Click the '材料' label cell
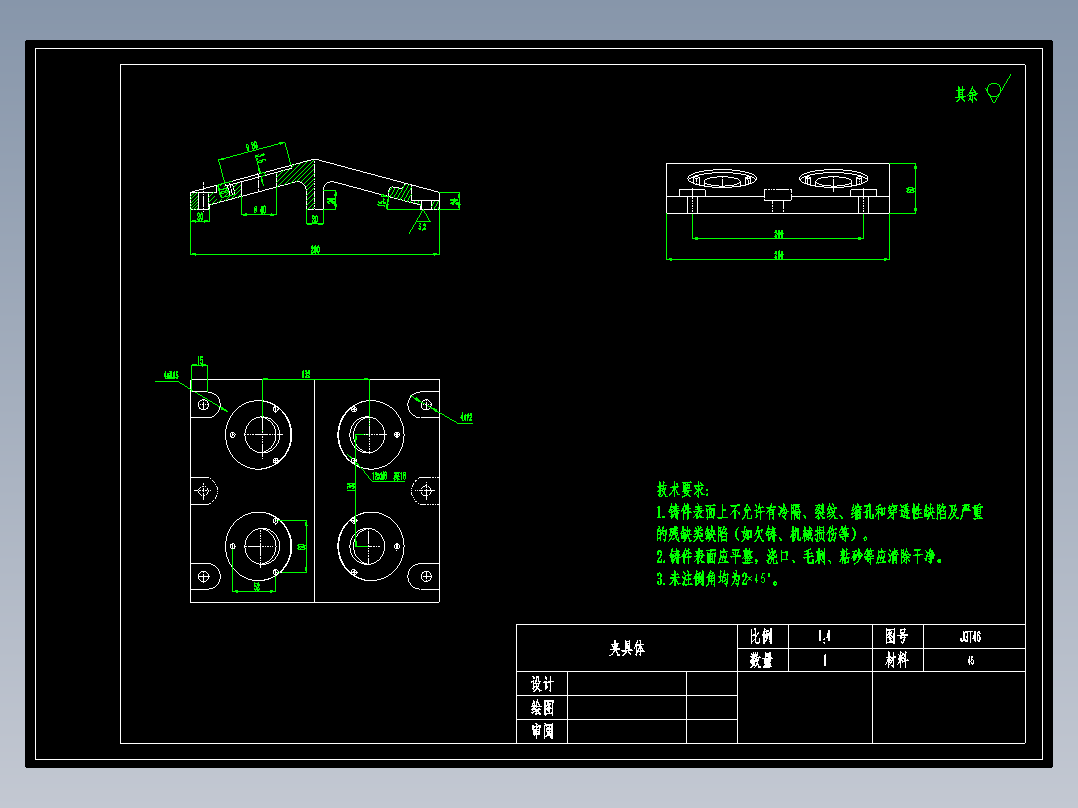The height and width of the screenshot is (808, 1078). tap(897, 660)
